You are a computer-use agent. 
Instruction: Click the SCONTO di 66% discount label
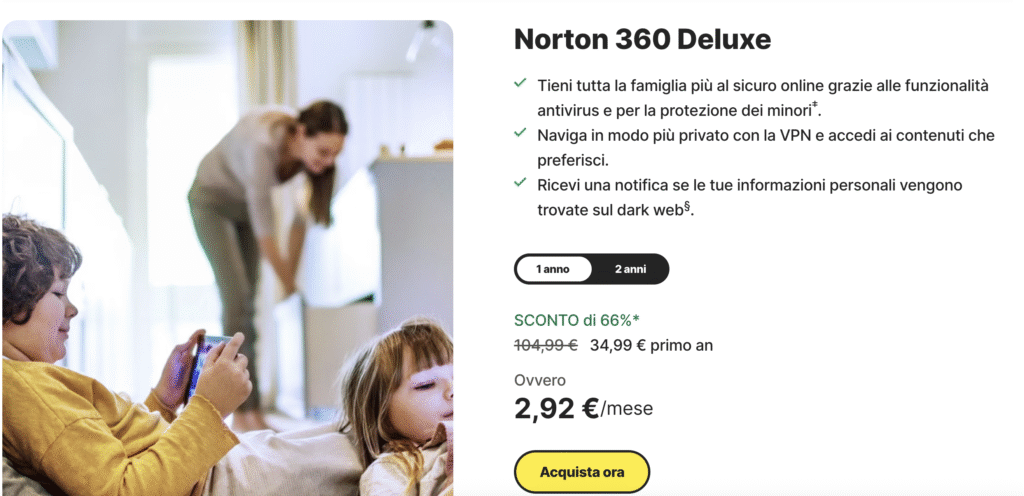pyautogui.click(x=572, y=320)
